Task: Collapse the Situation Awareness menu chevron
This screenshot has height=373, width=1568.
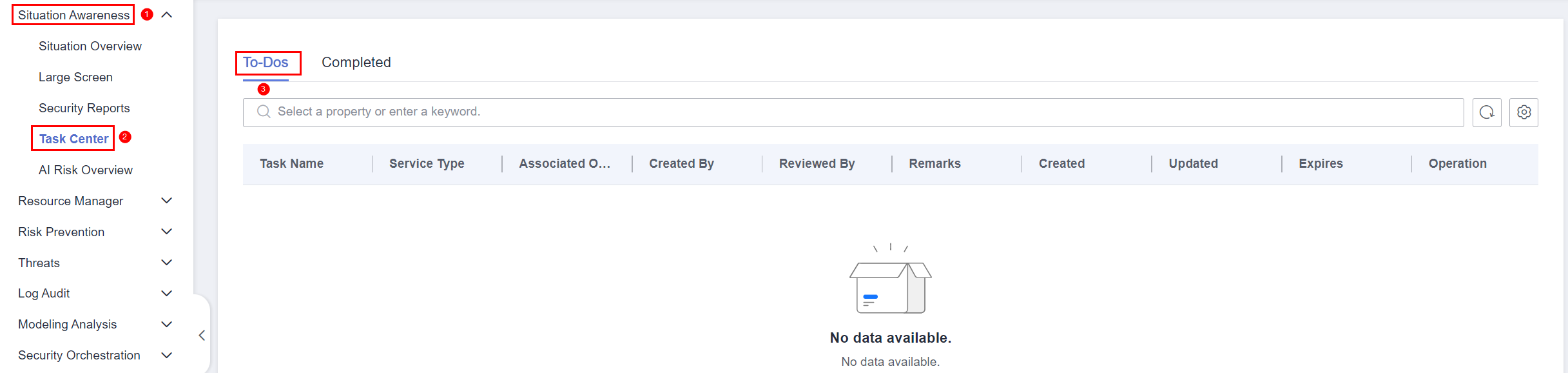Action: (167, 15)
